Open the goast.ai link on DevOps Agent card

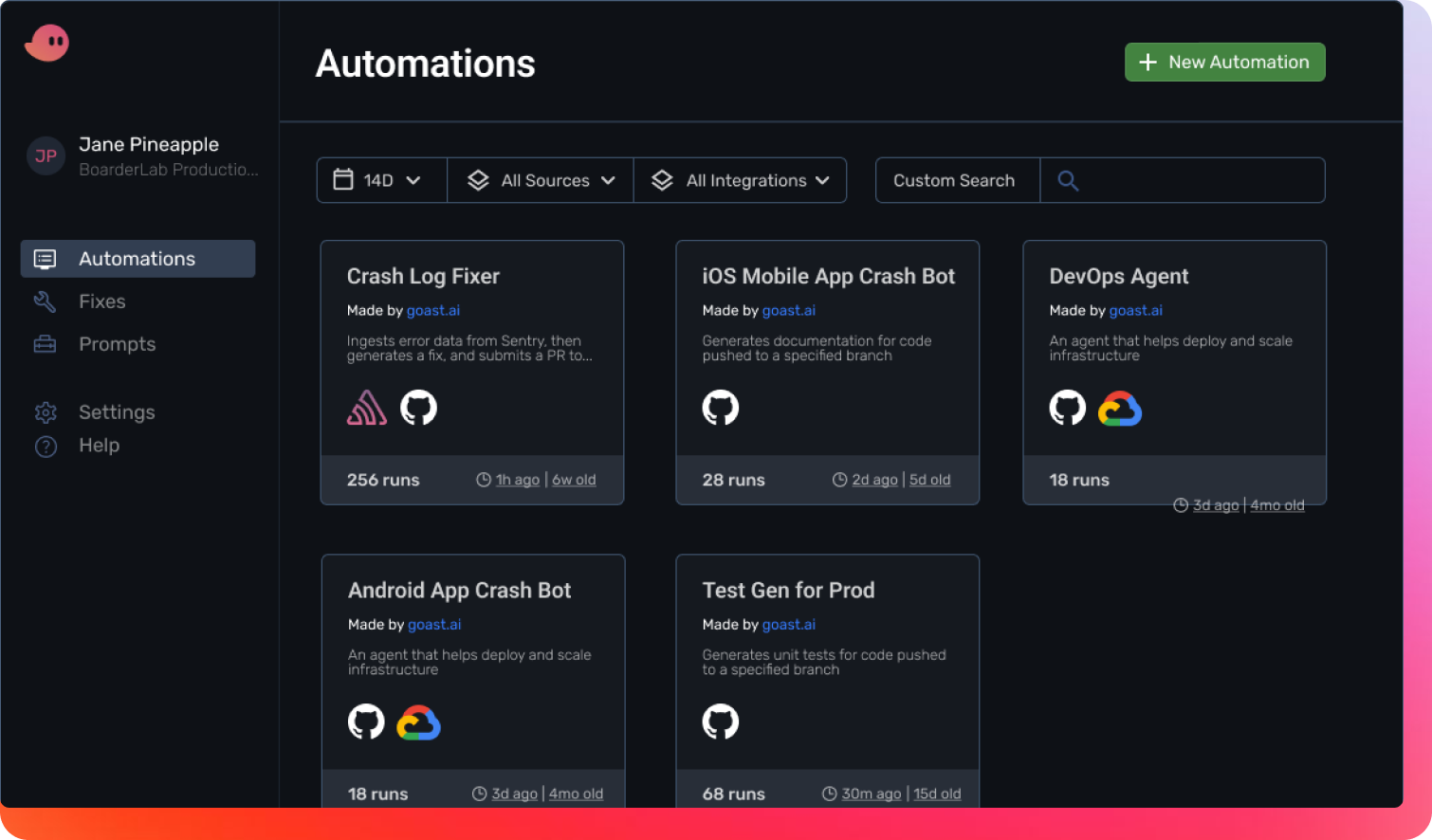(1135, 310)
